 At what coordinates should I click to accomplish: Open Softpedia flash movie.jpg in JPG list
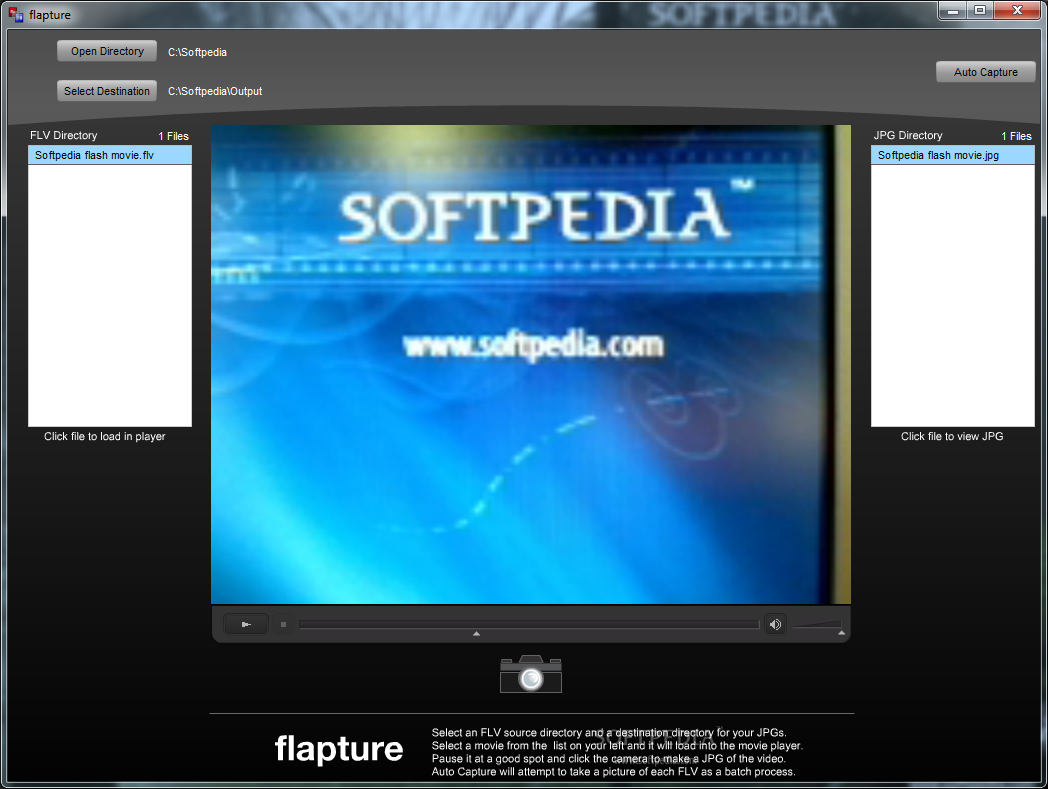952,155
